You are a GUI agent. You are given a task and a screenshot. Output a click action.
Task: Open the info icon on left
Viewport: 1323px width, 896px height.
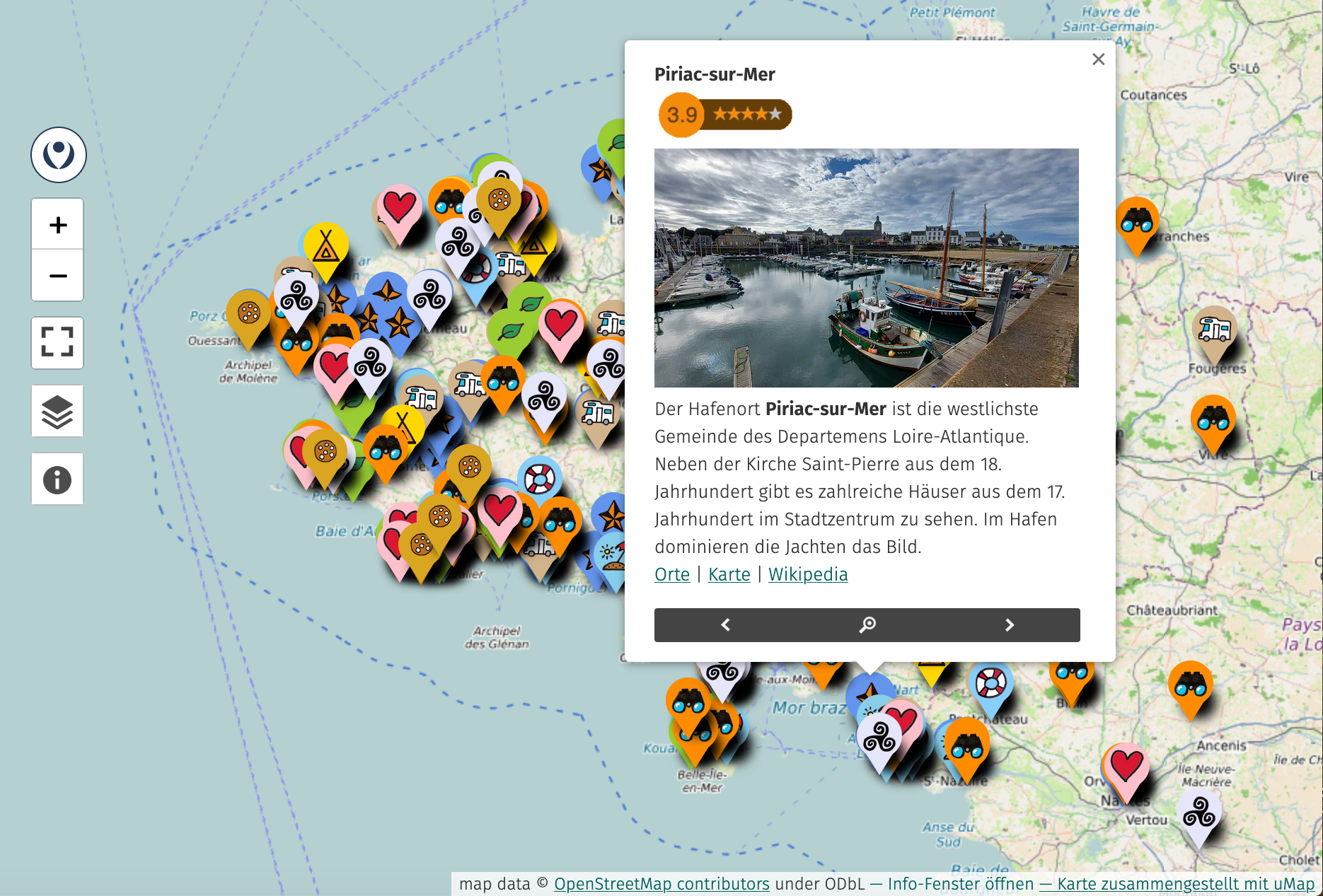click(57, 479)
